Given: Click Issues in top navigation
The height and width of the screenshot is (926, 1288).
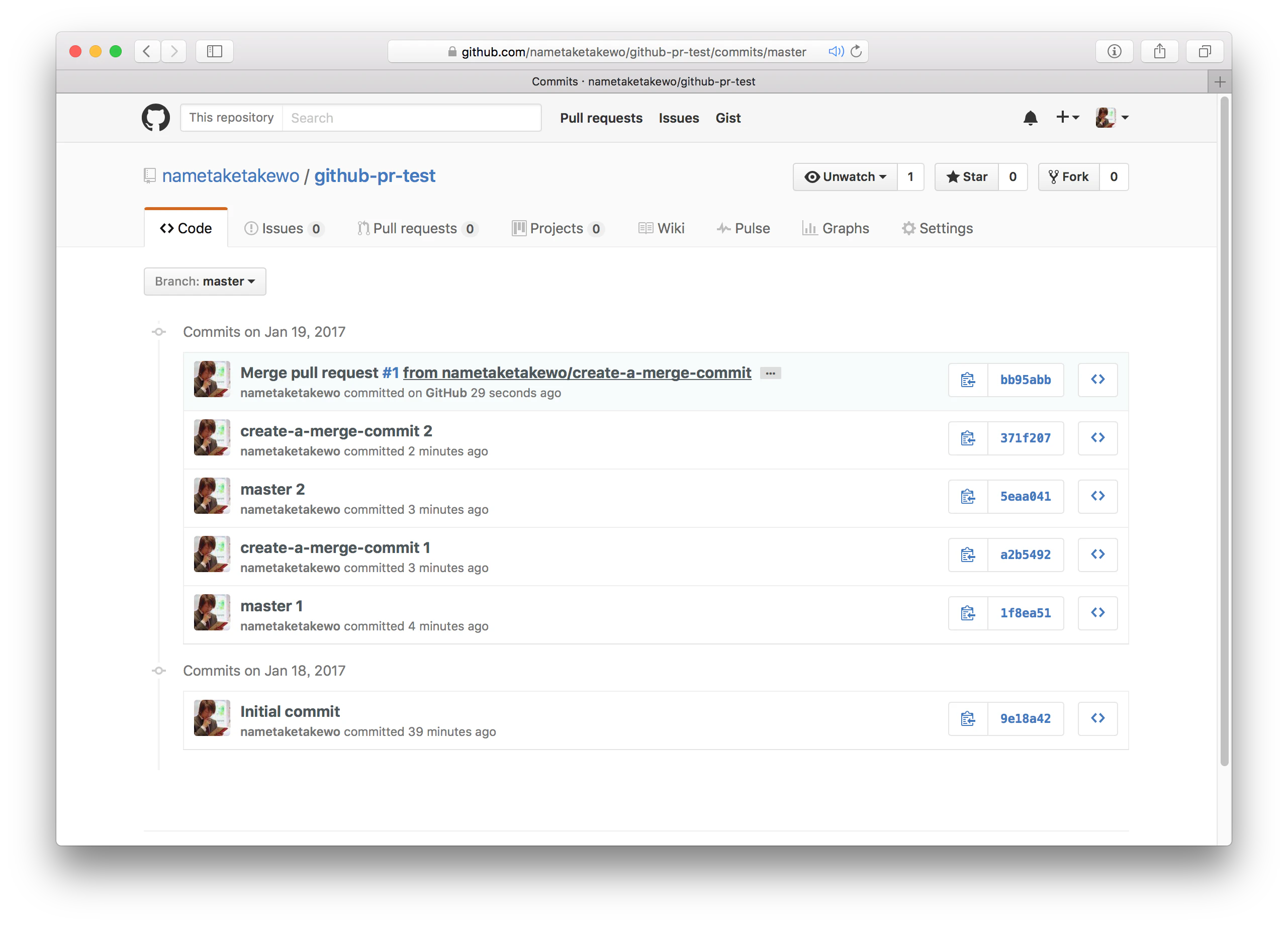Looking at the screenshot, I should pyautogui.click(x=679, y=118).
